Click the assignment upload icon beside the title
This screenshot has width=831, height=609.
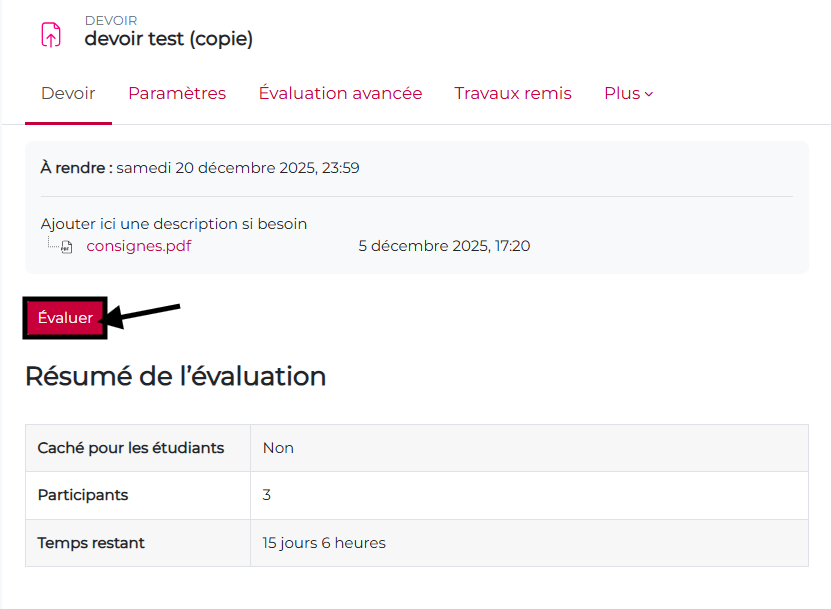point(50,35)
